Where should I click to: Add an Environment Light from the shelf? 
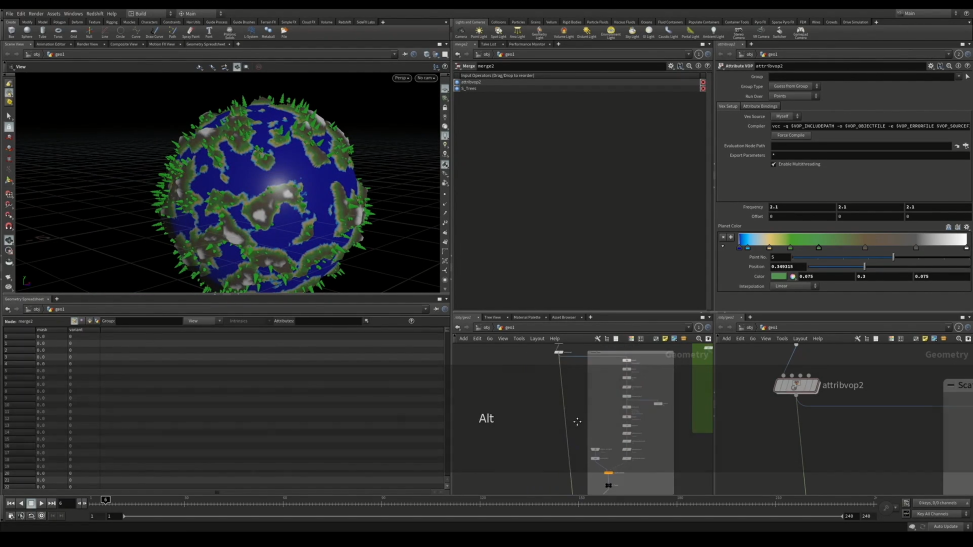(x=611, y=32)
